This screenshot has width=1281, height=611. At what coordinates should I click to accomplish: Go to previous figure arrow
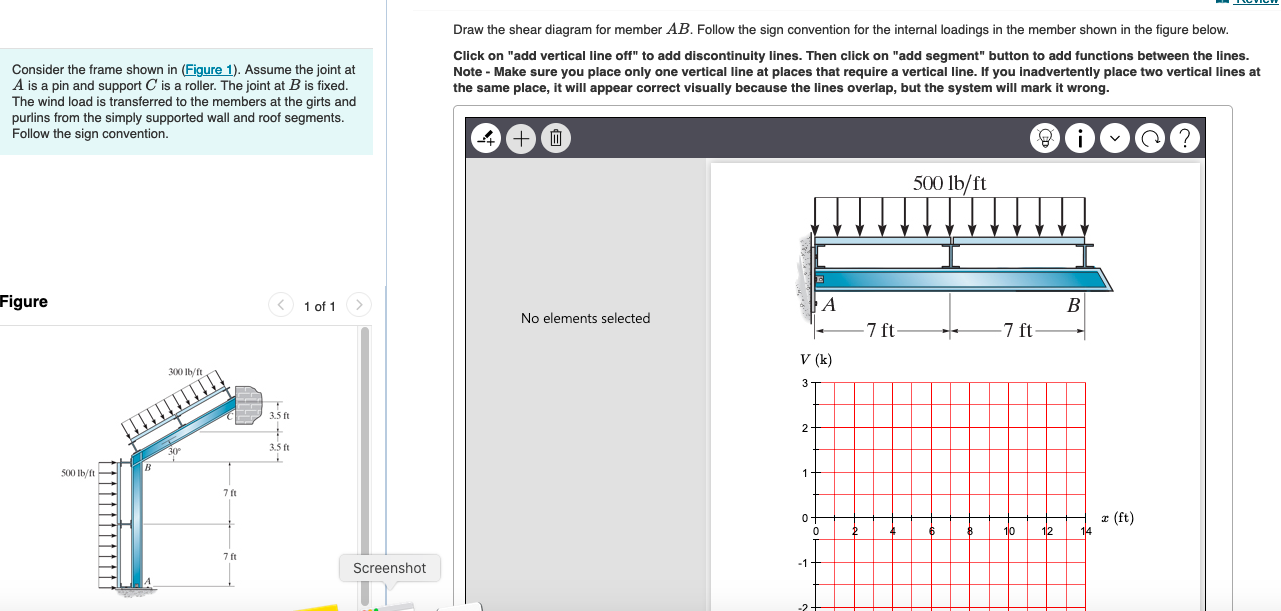click(x=281, y=305)
